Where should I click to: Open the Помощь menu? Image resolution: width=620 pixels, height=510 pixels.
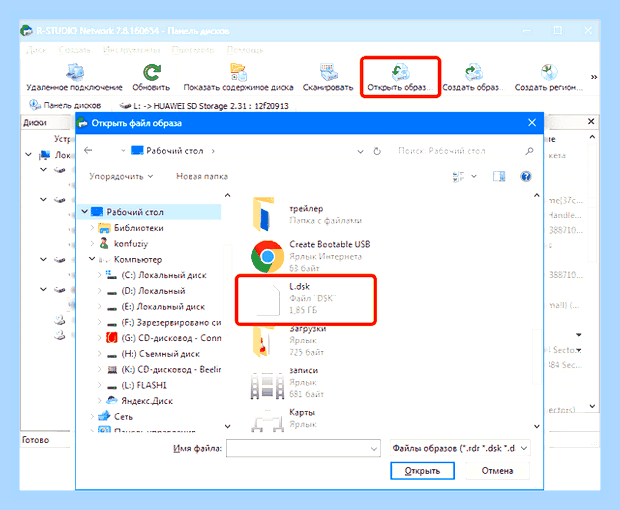(x=245, y=50)
